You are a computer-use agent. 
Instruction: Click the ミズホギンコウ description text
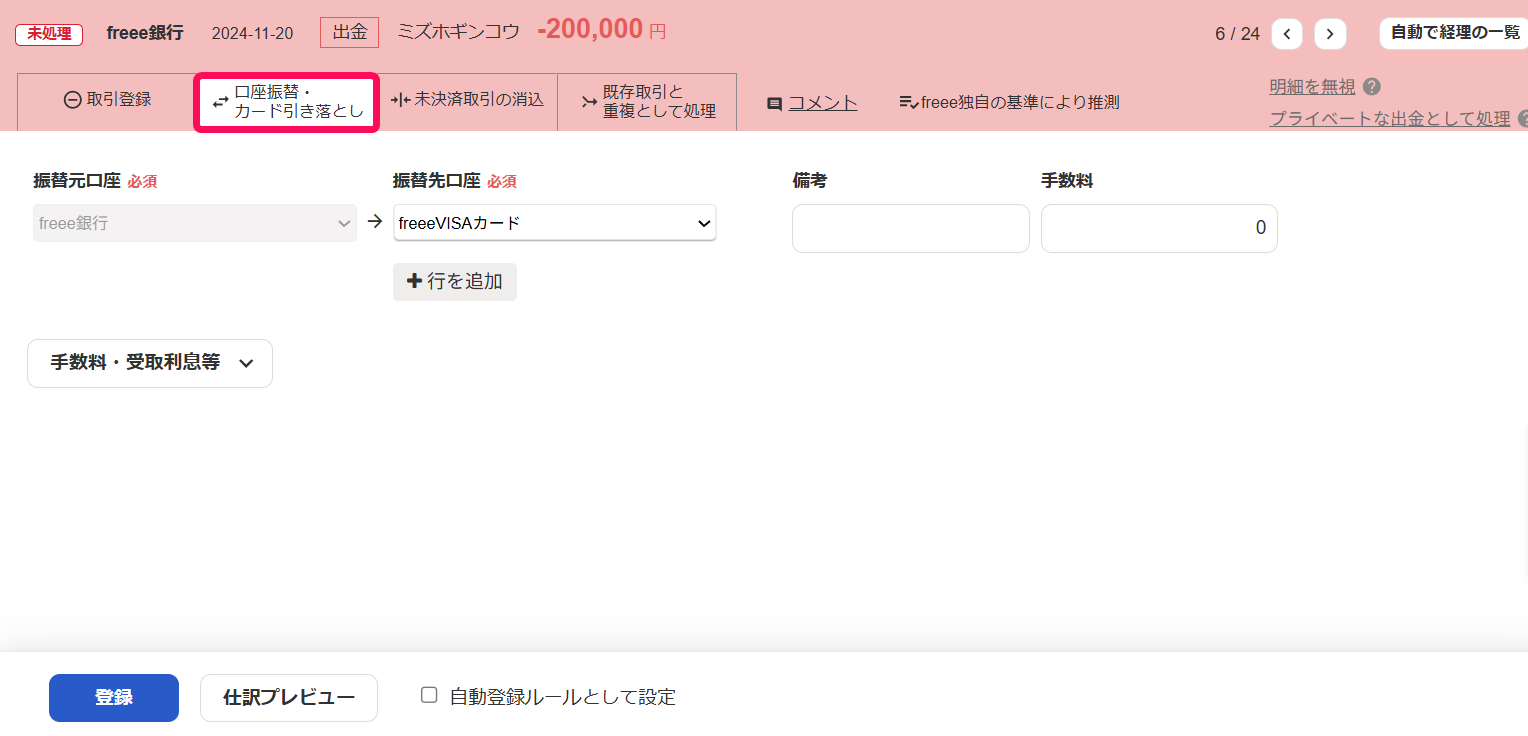(459, 32)
